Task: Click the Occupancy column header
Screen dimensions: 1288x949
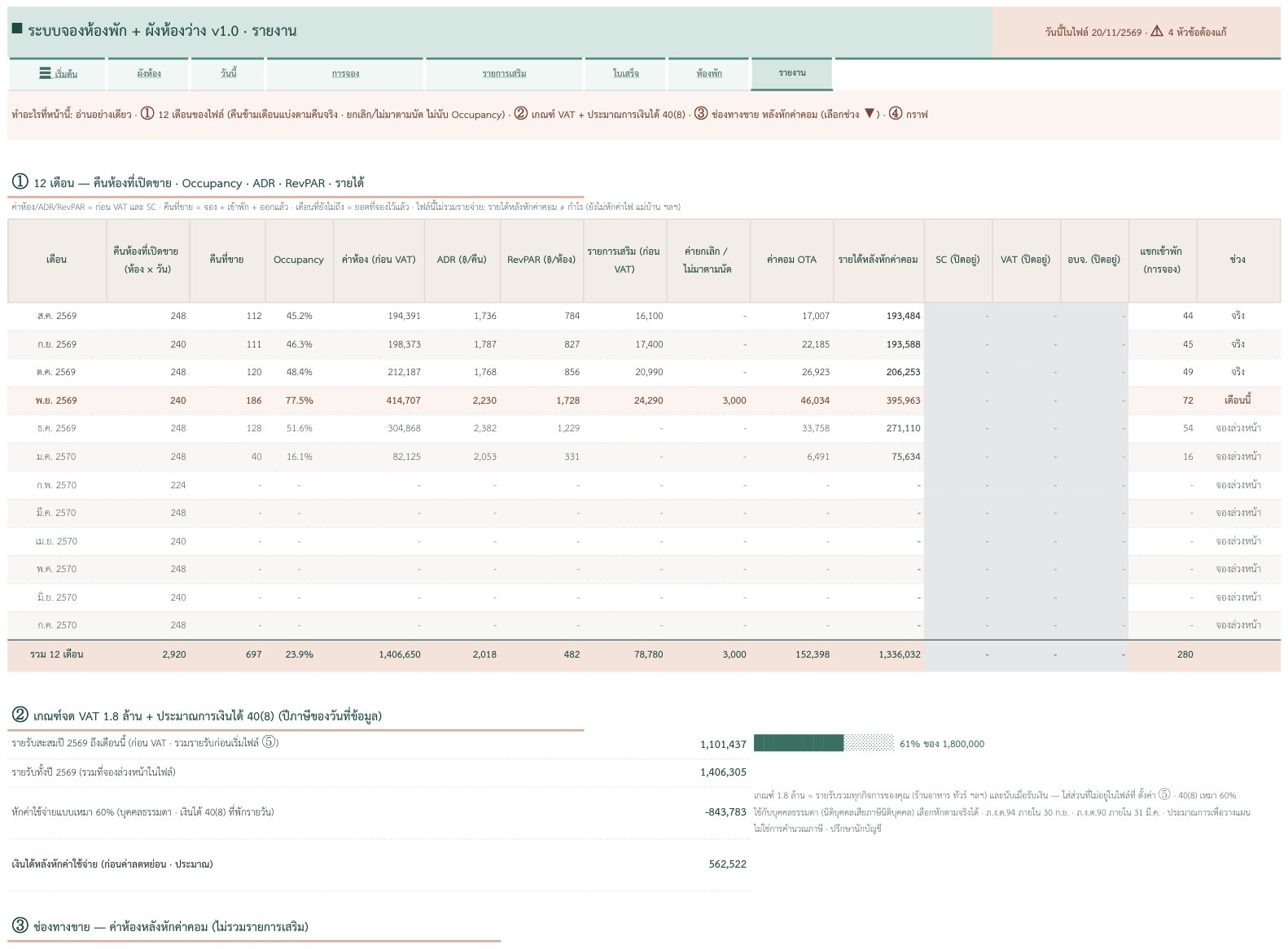Action: [x=299, y=260]
